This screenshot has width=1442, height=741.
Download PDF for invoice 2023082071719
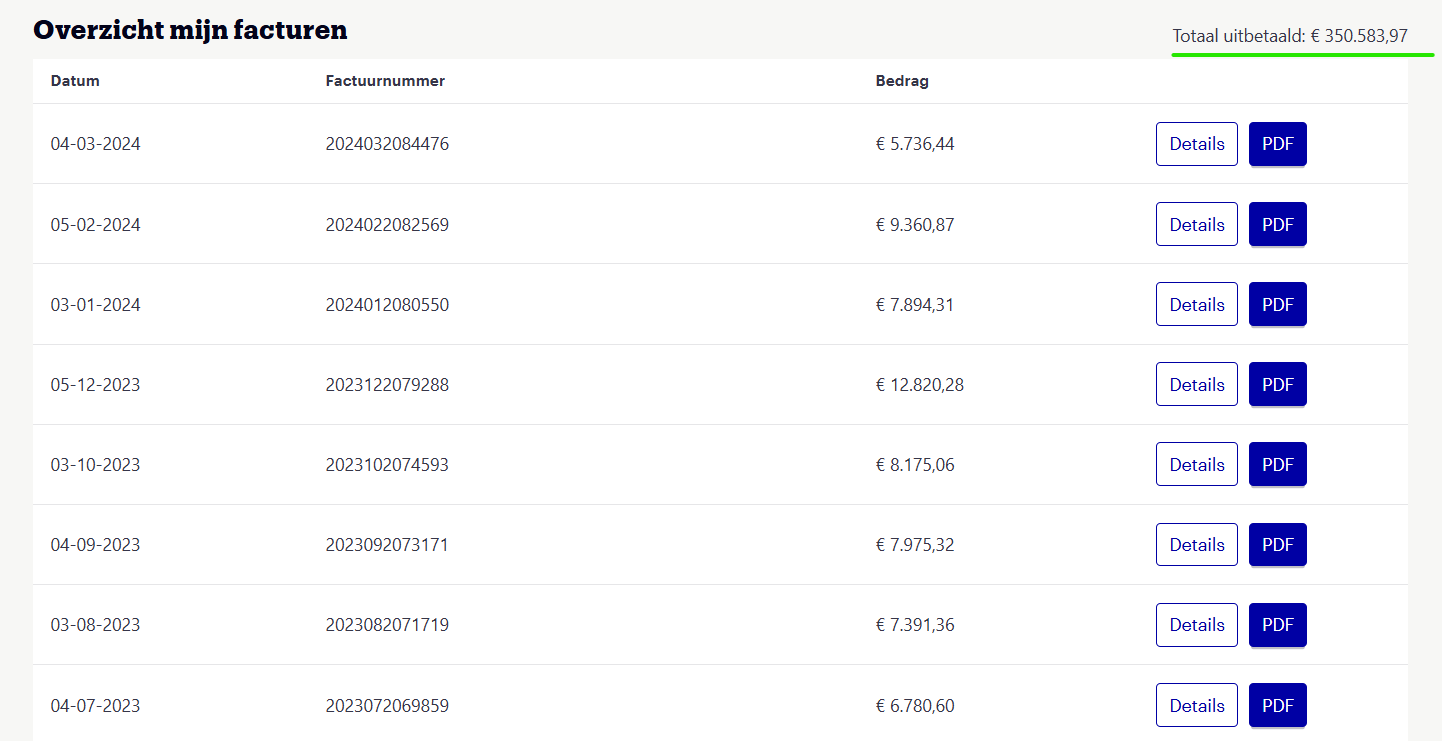pos(1277,625)
